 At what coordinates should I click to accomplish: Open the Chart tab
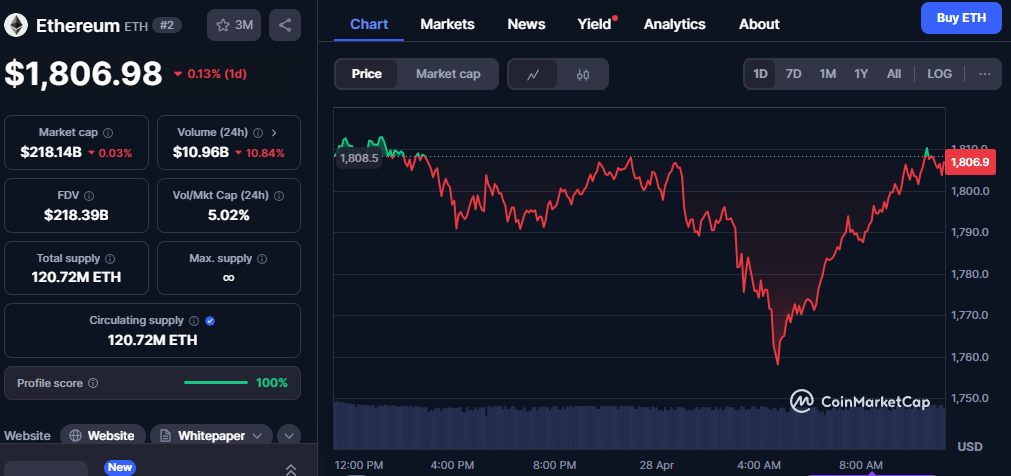[x=369, y=25]
